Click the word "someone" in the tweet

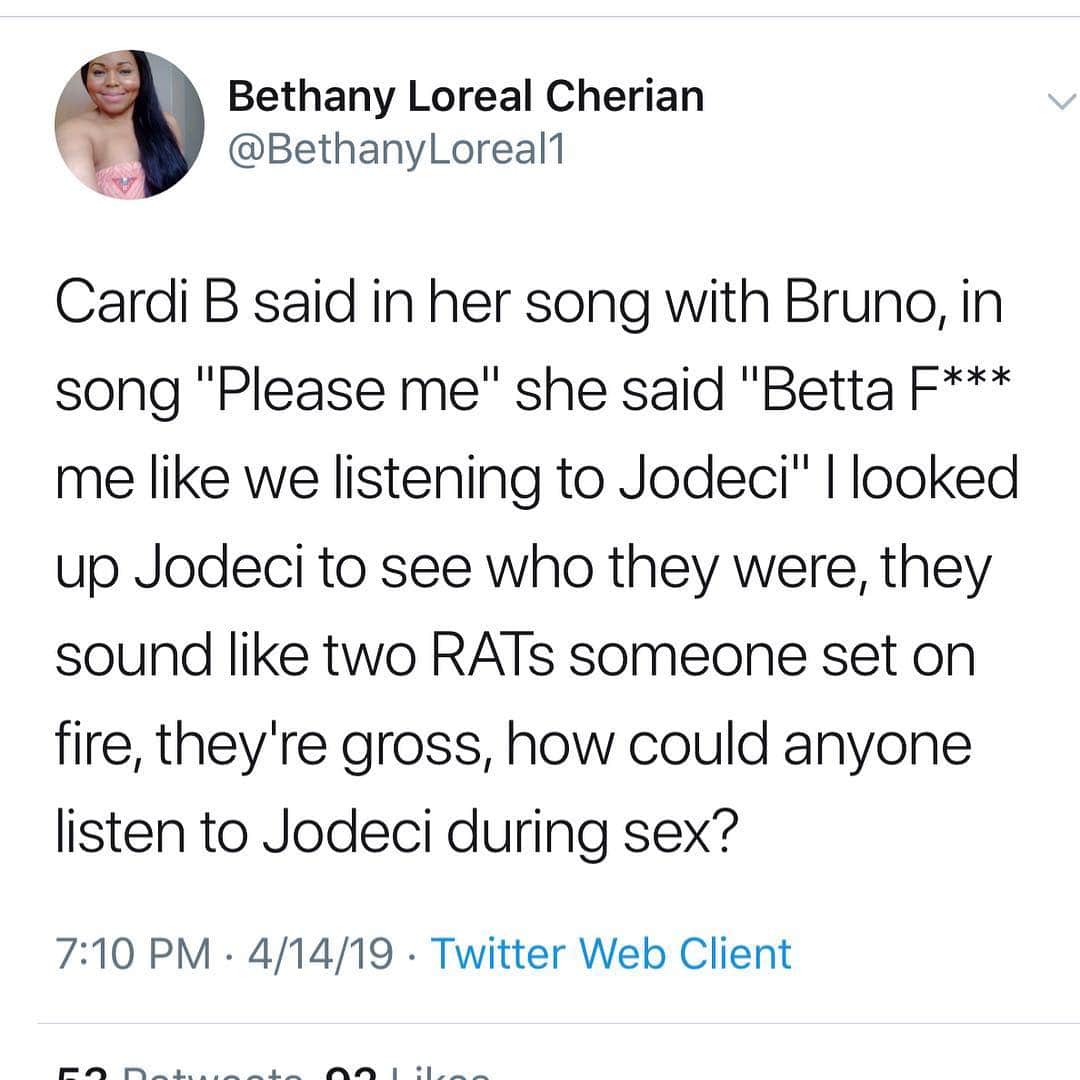click(687, 656)
